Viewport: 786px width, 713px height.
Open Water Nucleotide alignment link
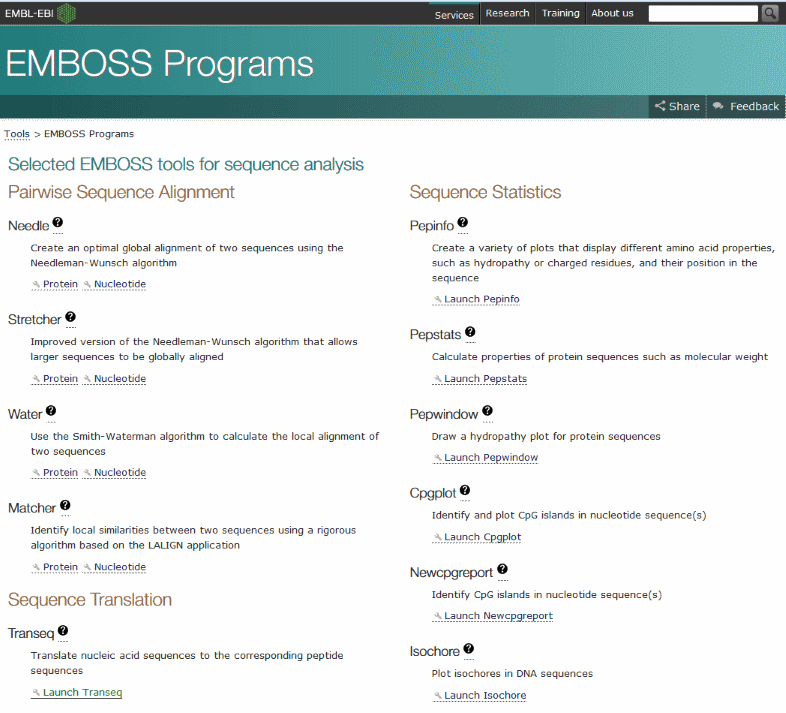click(x=120, y=473)
